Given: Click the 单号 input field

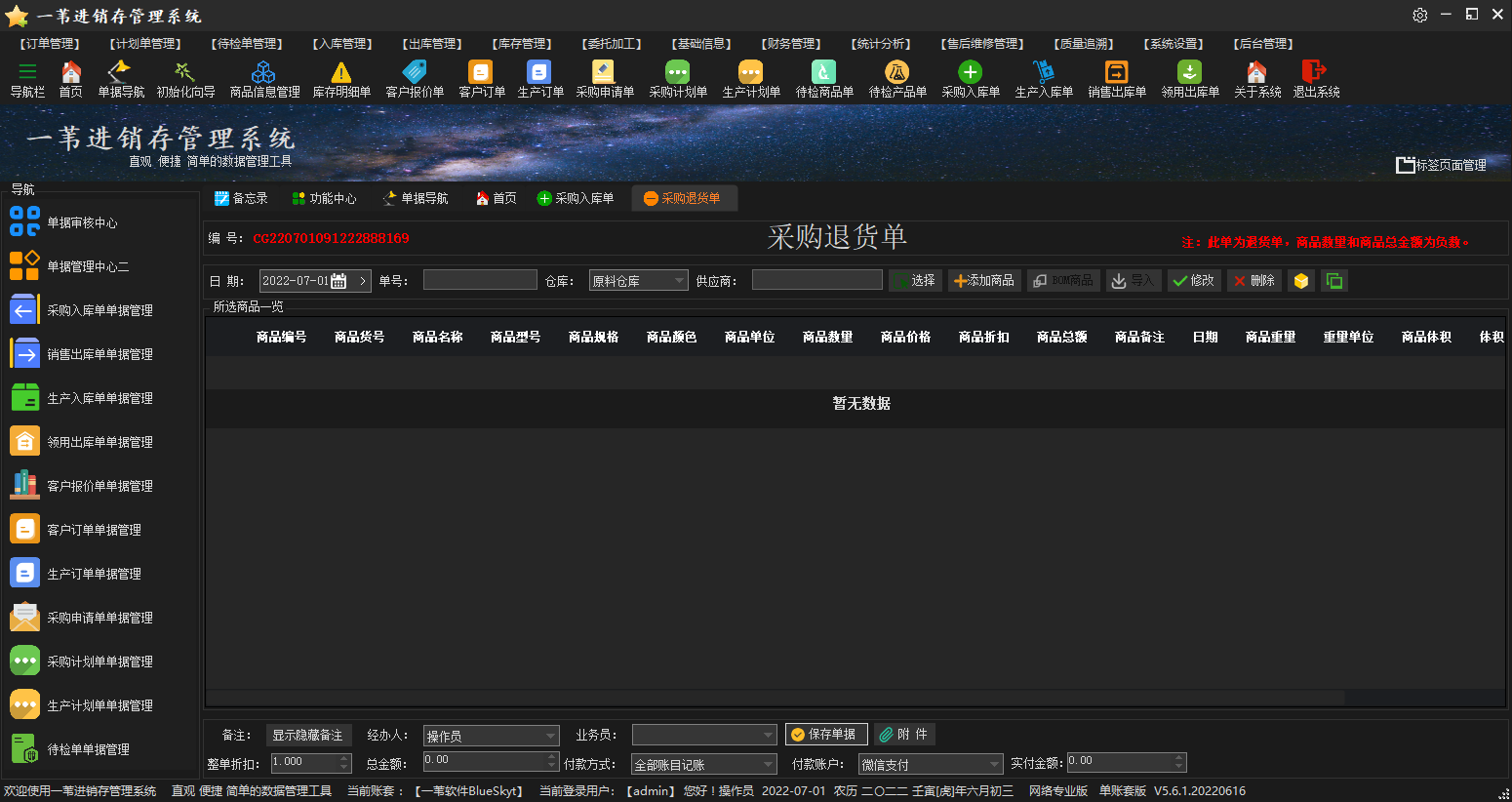Looking at the screenshot, I should pyautogui.click(x=480, y=280).
